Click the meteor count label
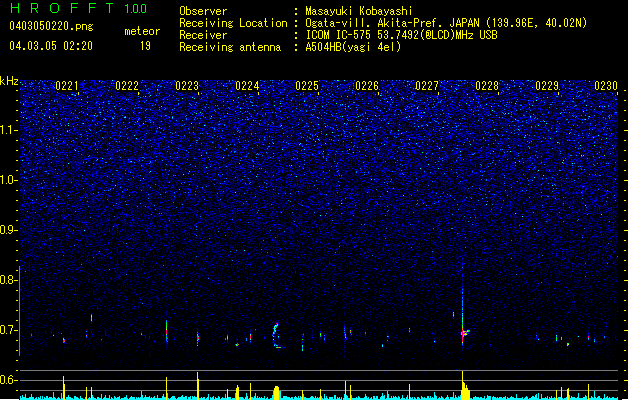This screenshot has height=400, width=629. coord(142,31)
